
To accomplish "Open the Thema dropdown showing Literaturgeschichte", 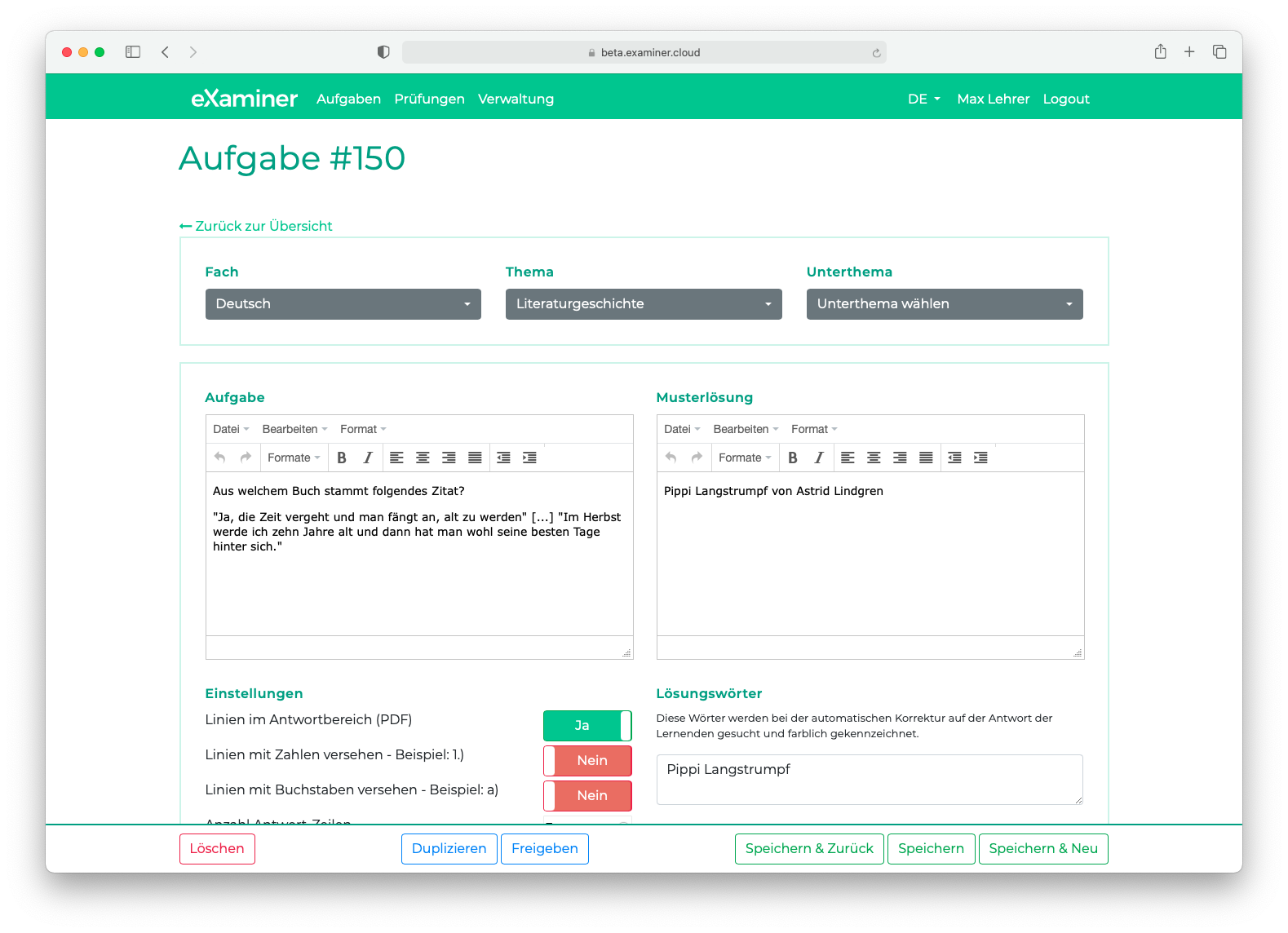I will point(644,304).
